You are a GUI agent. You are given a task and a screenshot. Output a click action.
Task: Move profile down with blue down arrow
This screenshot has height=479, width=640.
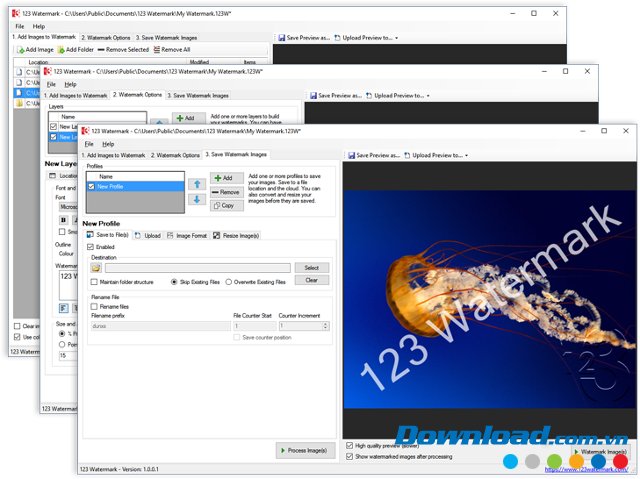coord(197,200)
